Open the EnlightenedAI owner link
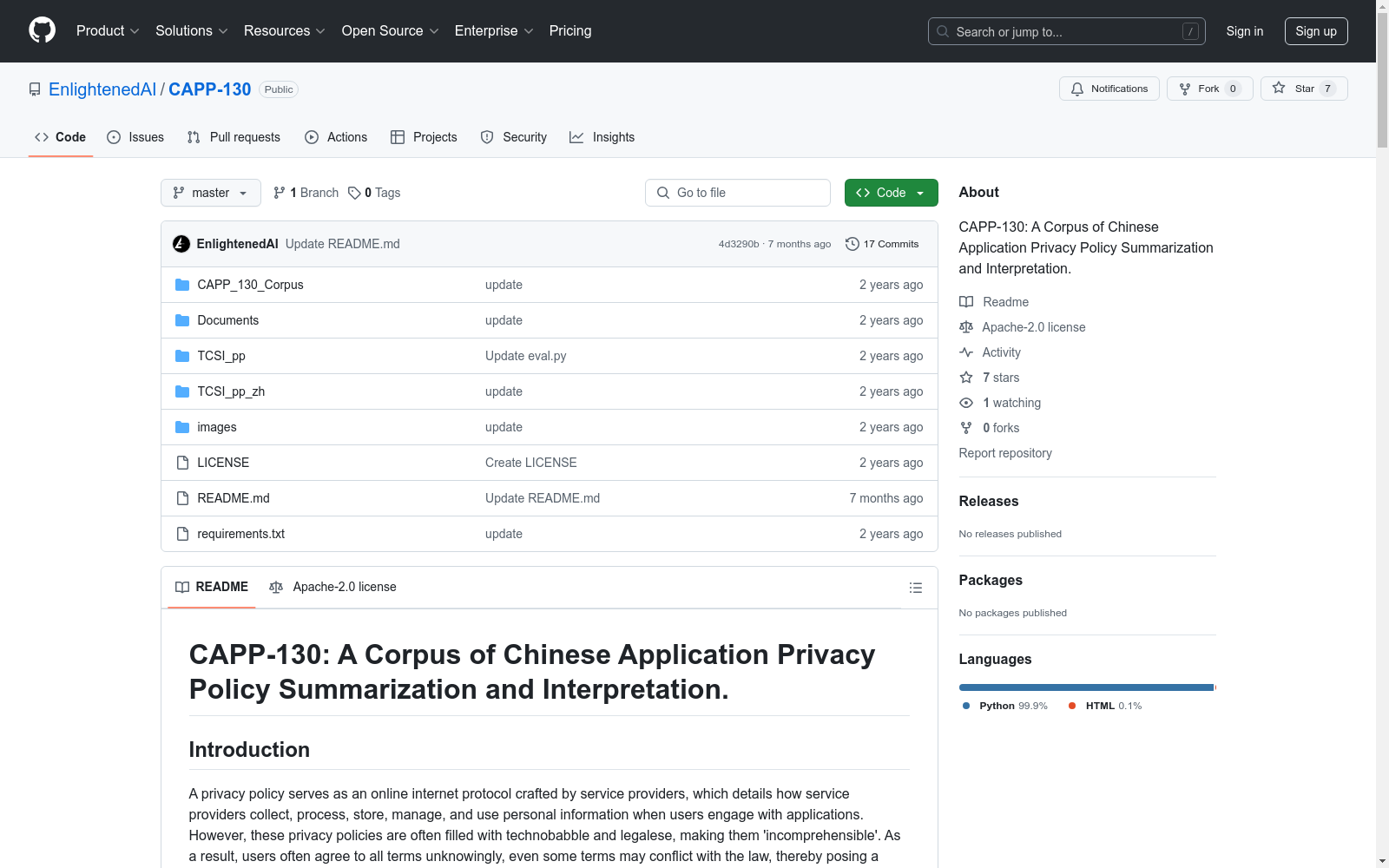Image resolution: width=1389 pixels, height=868 pixels. [102, 89]
